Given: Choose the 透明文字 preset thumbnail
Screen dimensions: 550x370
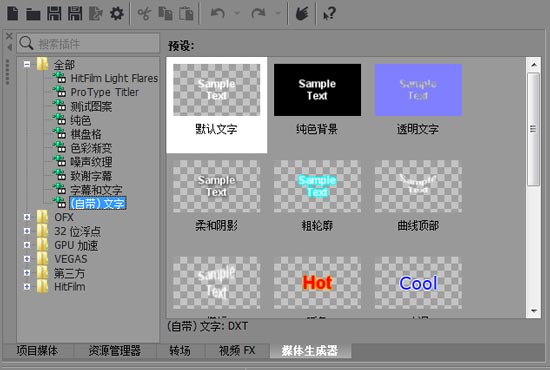Looking at the screenshot, I should [418, 90].
